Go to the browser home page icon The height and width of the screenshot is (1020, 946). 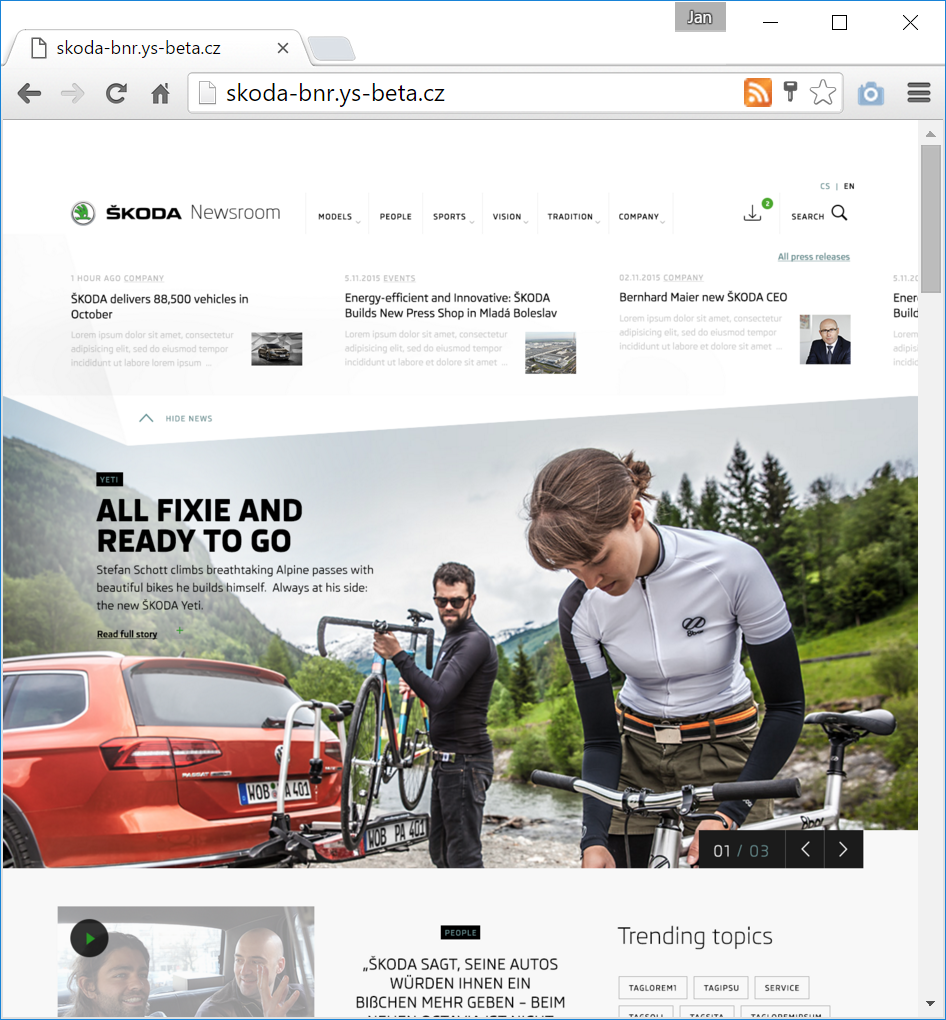160,94
